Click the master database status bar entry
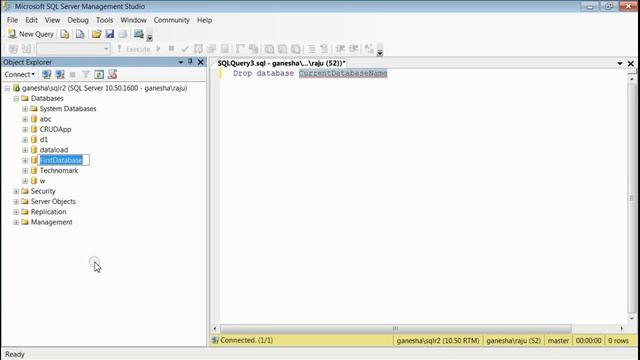640x360 pixels. pyautogui.click(x=558, y=340)
